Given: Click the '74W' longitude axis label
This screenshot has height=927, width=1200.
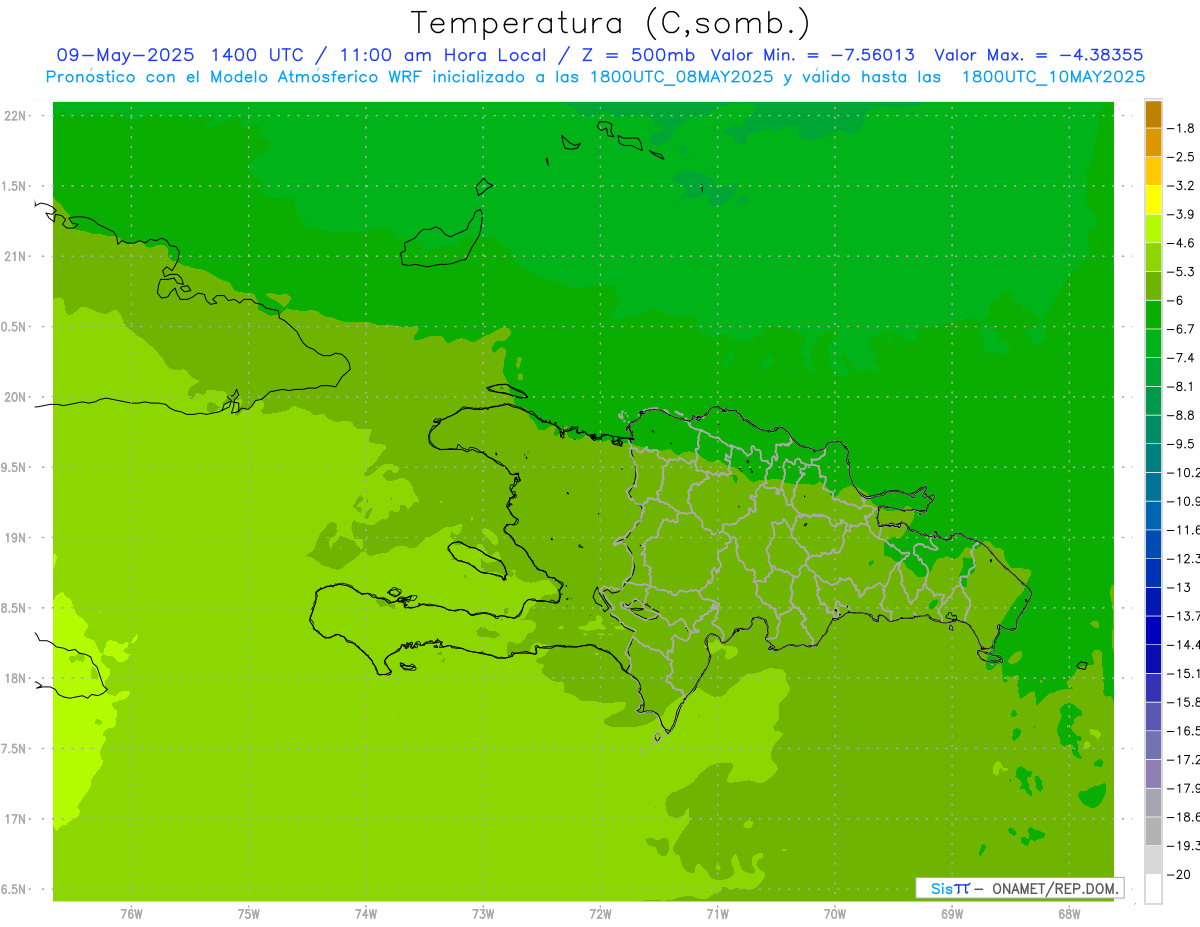Looking at the screenshot, I should click(x=366, y=914).
